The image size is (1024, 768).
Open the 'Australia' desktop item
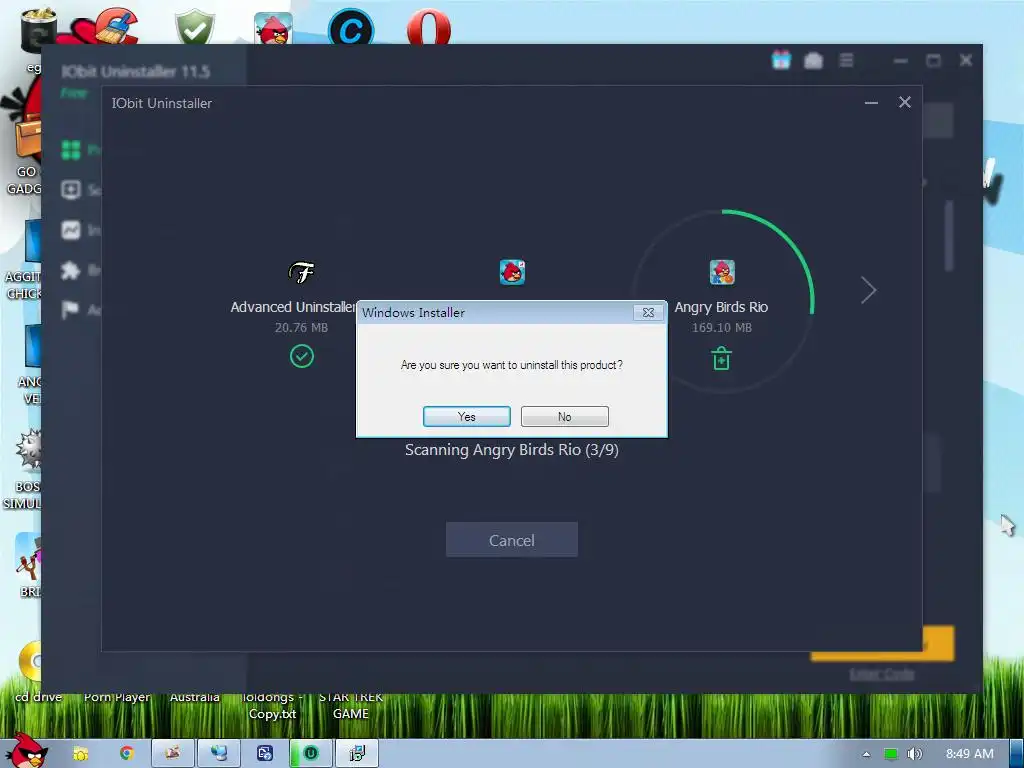pos(195,697)
